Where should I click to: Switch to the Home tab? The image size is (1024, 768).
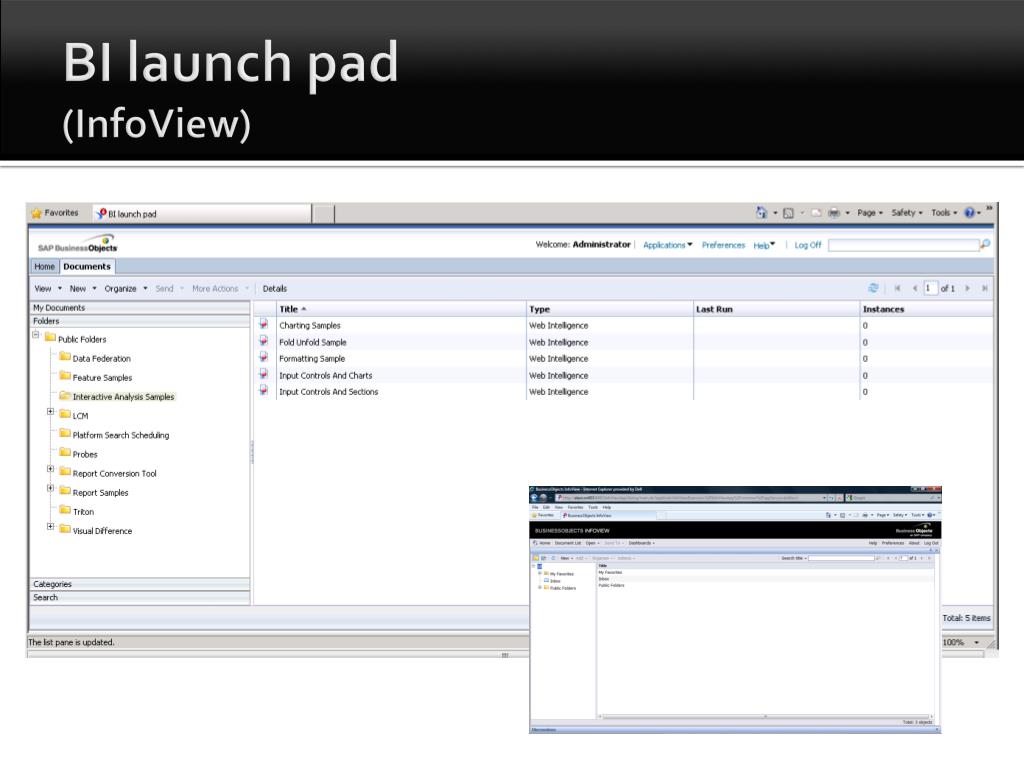pyautogui.click(x=44, y=266)
